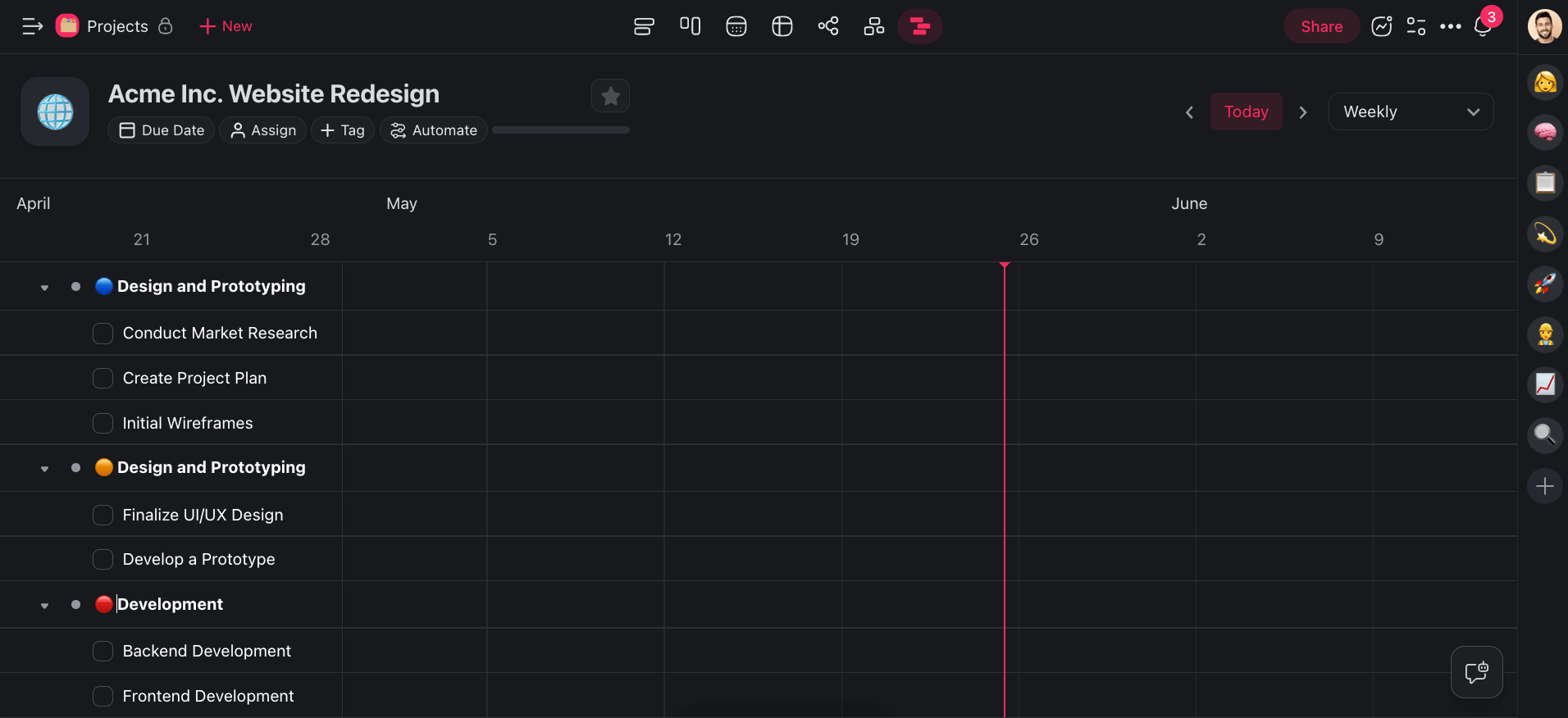
Task: Click the brain icon in right sidebar
Action: tap(1545, 132)
